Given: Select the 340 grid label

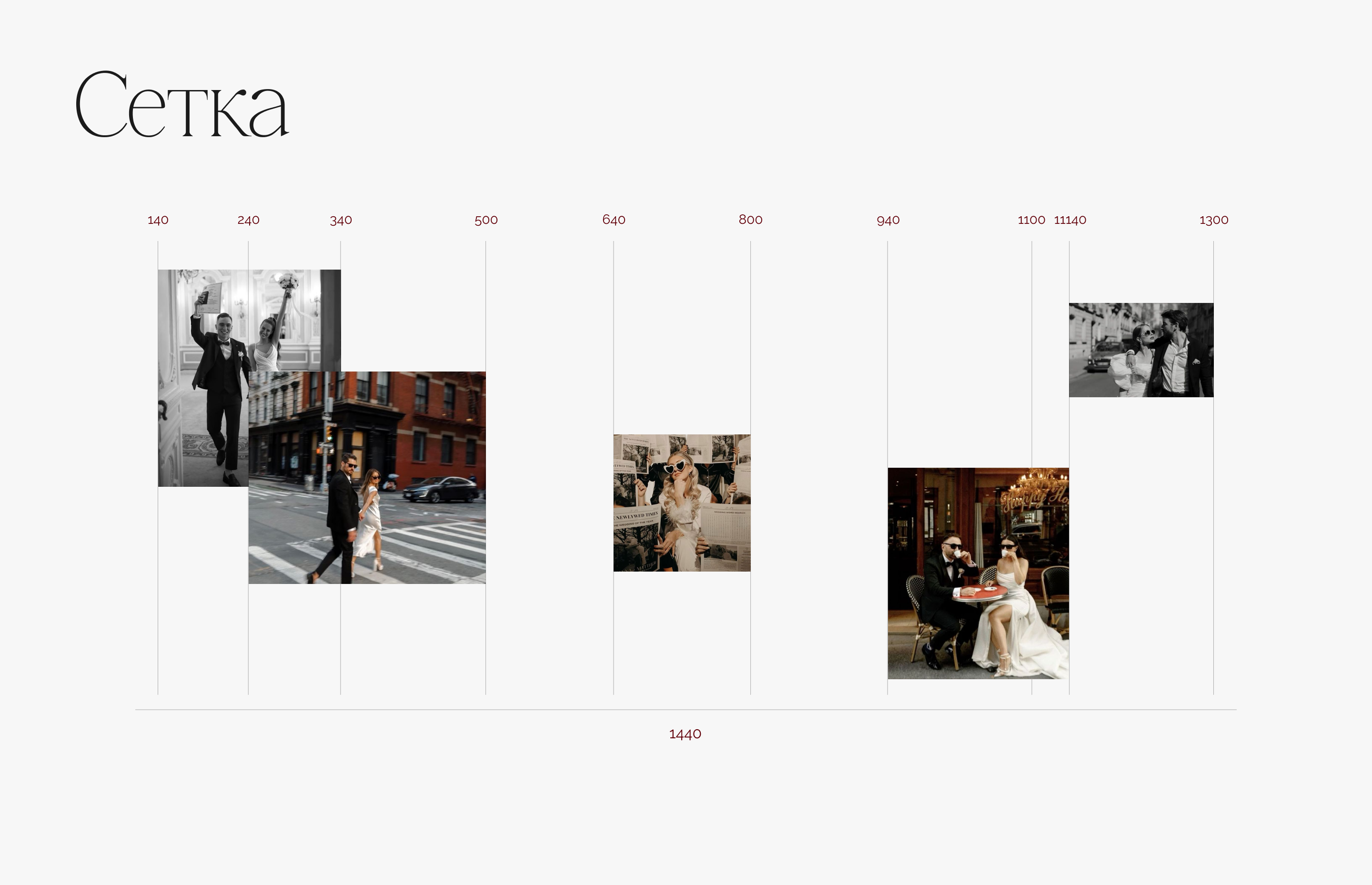Looking at the screenshot, I should (x=341, y=220).
